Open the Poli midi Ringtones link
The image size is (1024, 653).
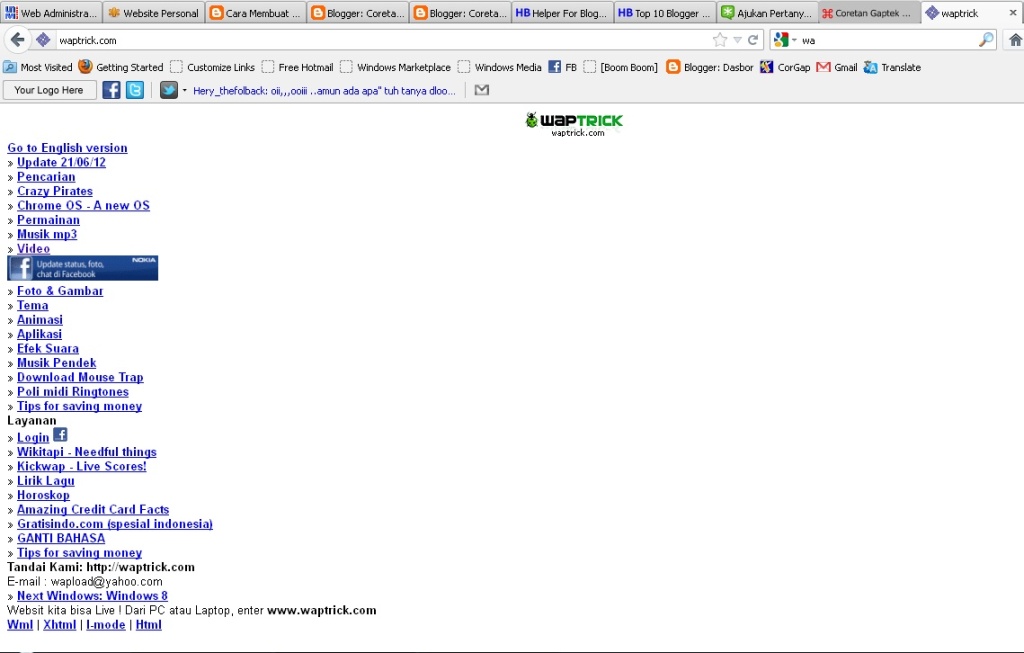click(x=73, y=391)
